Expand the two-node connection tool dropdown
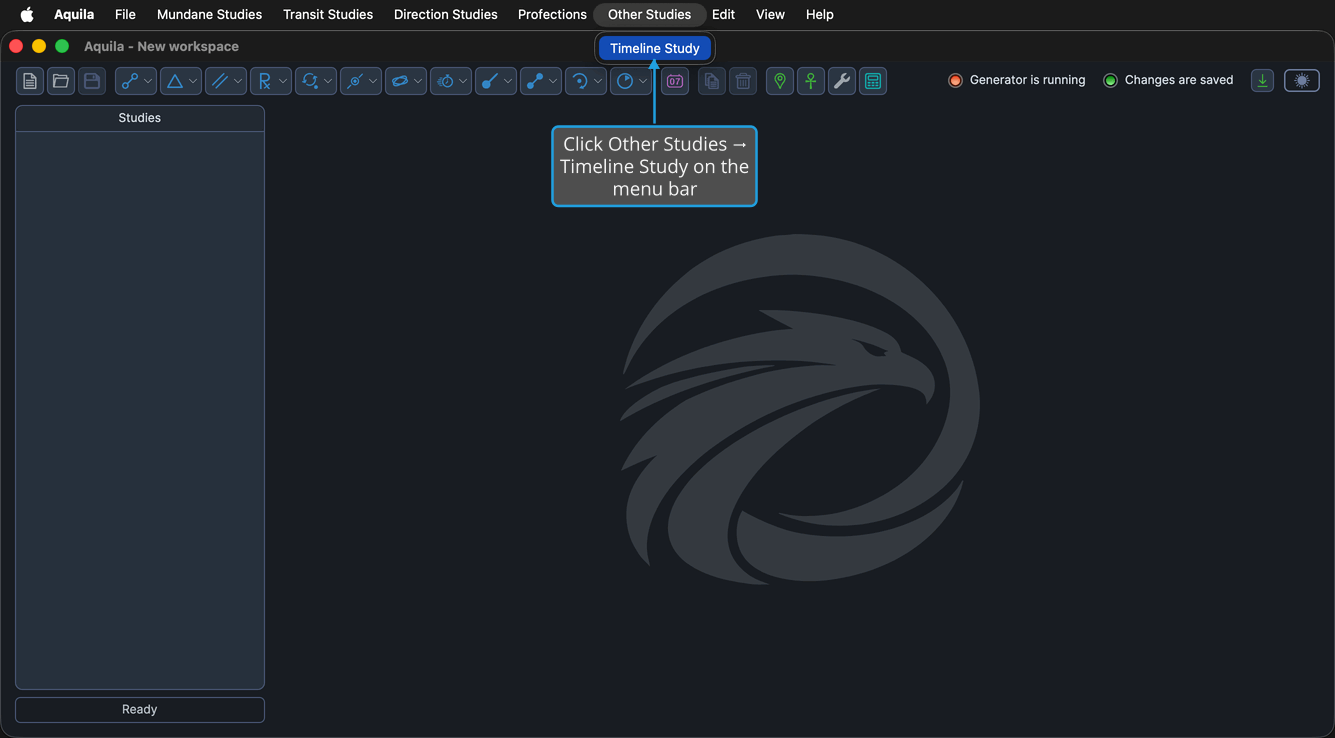Viewport: 1335px width, 738px height. point(148,81)
